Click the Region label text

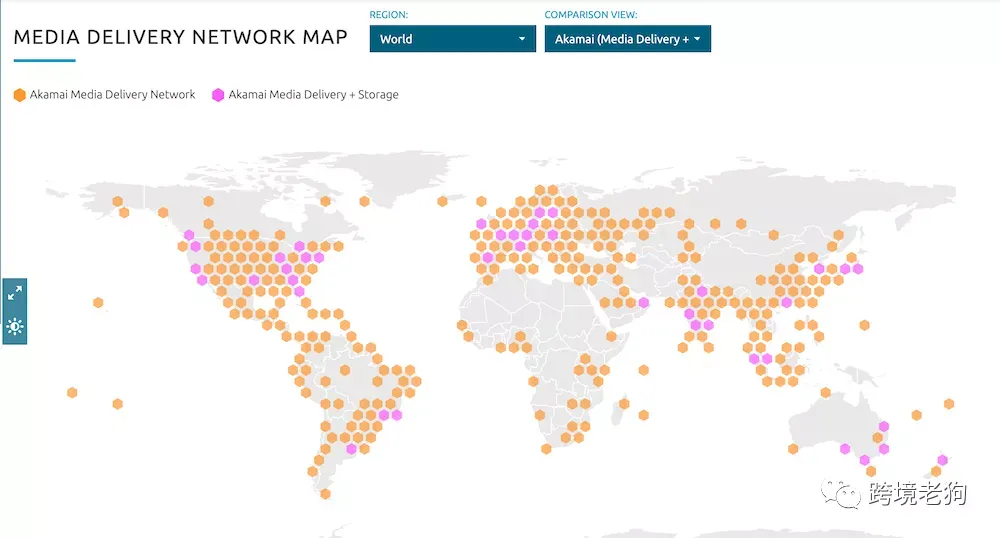(x=388, y=15)
